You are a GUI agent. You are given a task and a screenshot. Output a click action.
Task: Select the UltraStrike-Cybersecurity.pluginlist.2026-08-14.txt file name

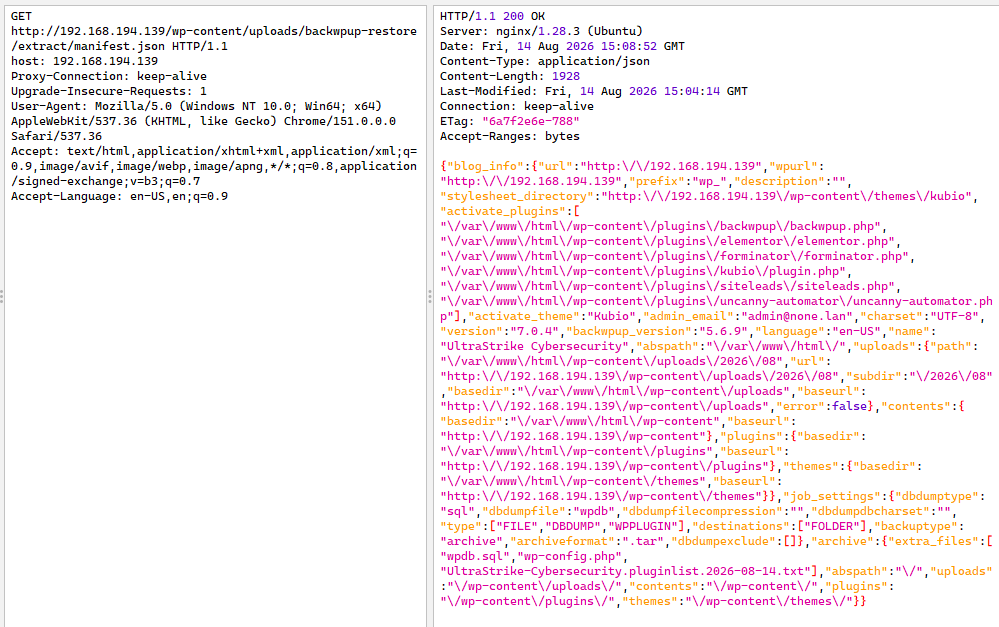(x=626, y=571)
